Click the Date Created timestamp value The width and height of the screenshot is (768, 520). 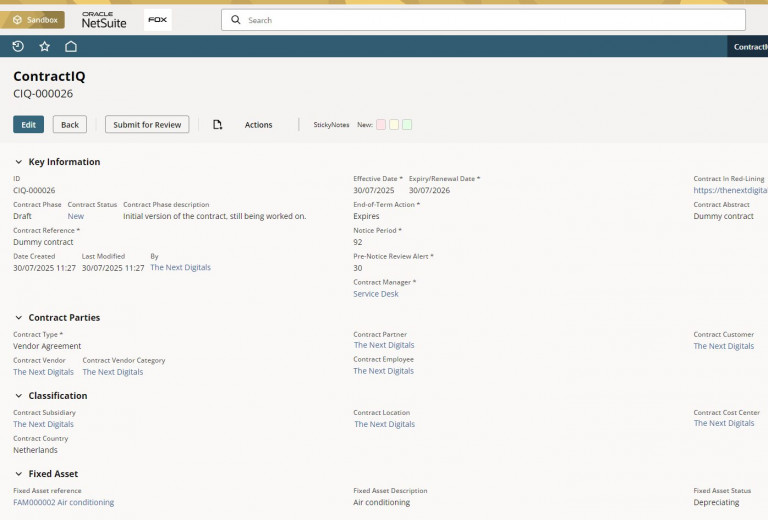coord(45,268)
